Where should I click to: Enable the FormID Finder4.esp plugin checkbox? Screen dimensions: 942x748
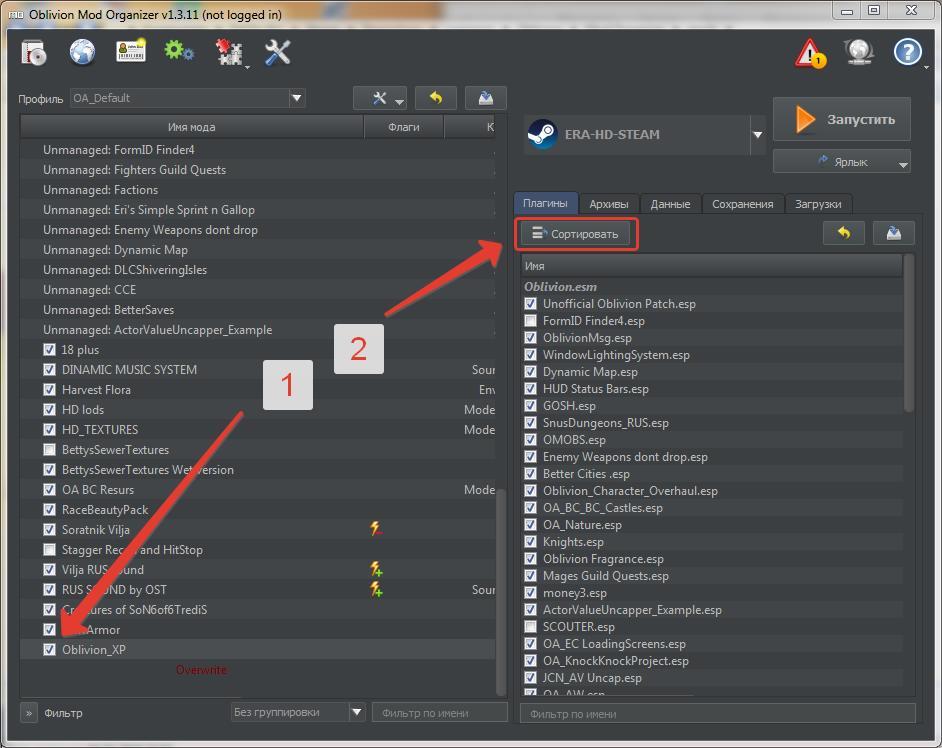coord(531,321)
